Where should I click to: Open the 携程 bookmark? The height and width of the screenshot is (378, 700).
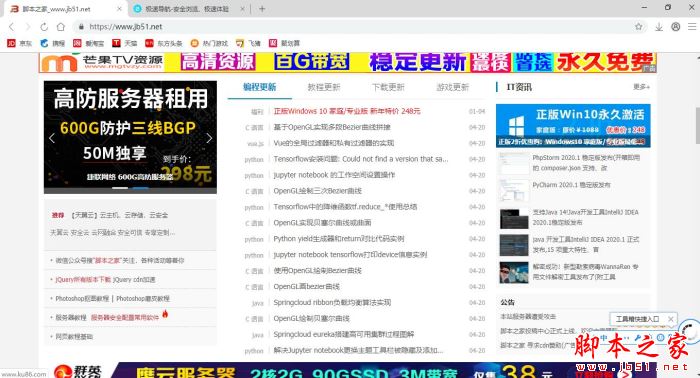click(53, 43)
